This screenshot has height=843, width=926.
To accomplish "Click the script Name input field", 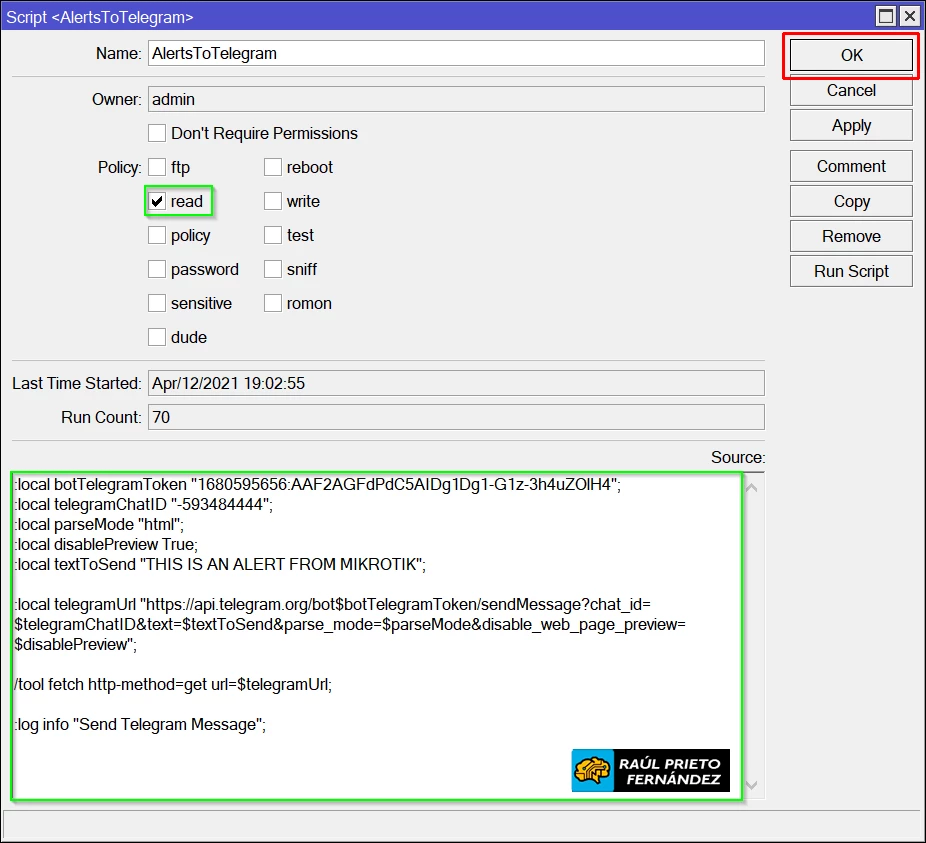I will (455, 53).
